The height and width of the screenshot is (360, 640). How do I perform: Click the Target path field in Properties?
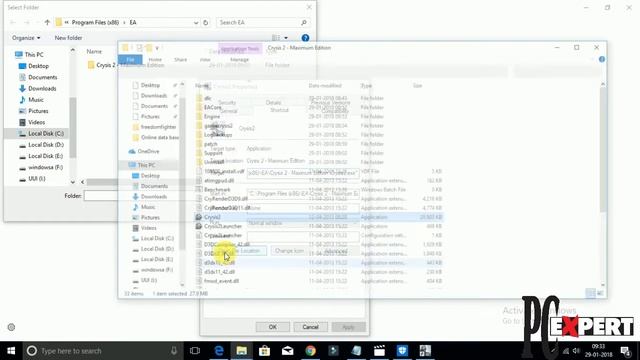tap(303, 173)
